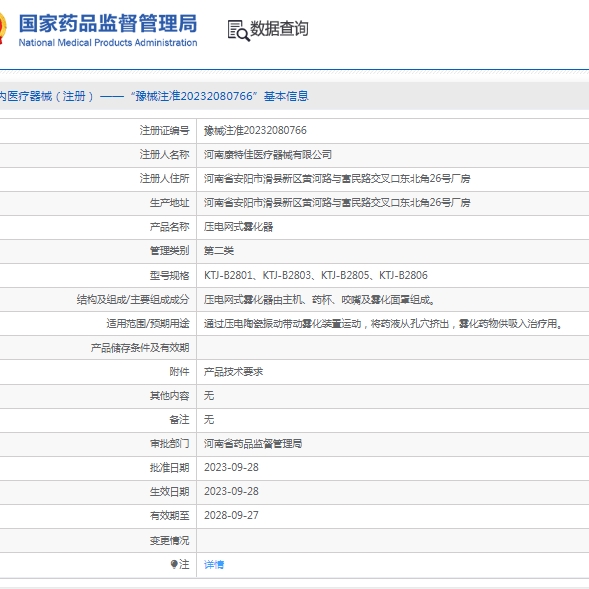This screenshot has width=589, height=589.
Task: Click the 备注 value 无
Action: click(x=209, y=420)
